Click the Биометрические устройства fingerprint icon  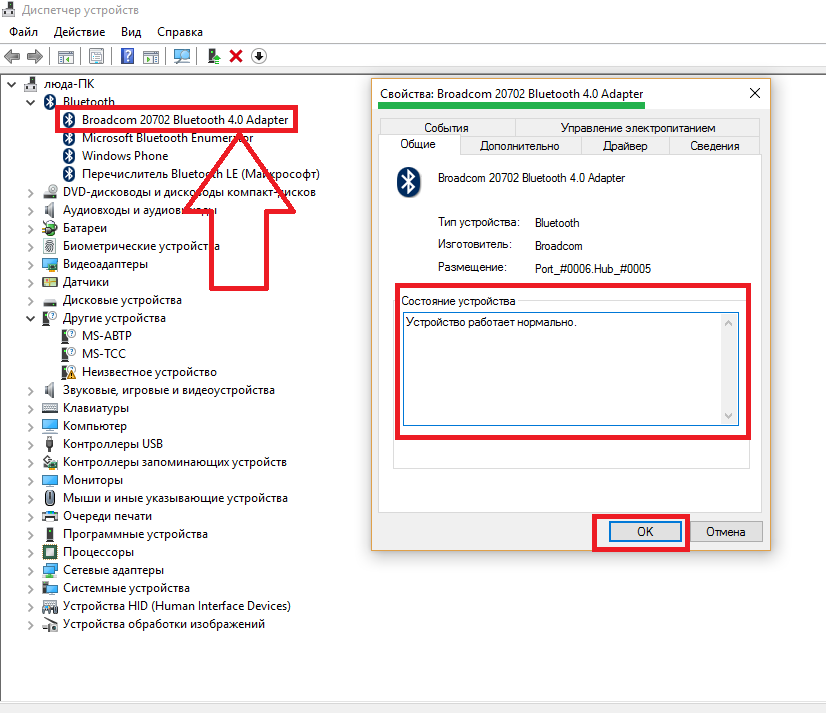tap(50, 246)
